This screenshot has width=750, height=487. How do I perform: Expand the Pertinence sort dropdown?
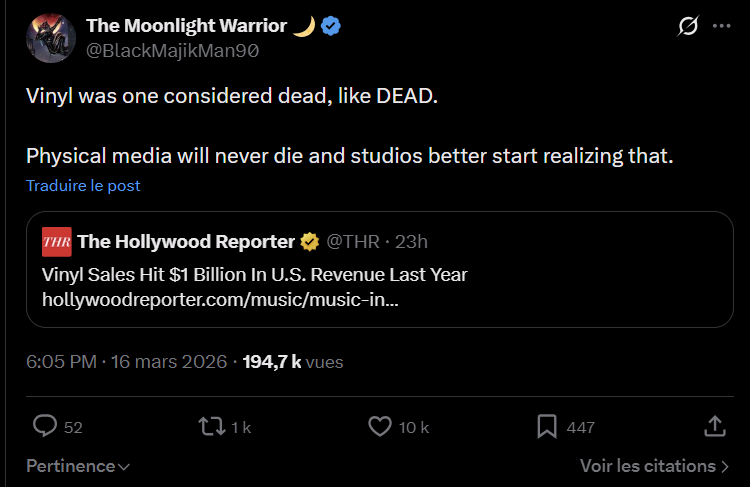pyautogui.click(x=78, y=466)
